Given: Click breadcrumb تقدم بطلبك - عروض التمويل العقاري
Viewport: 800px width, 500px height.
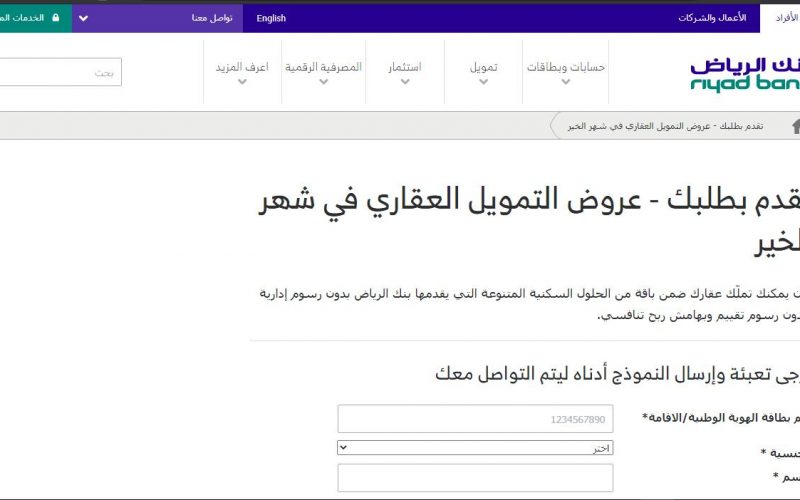Looking at the screenshot, I should [x=665, y=126].
